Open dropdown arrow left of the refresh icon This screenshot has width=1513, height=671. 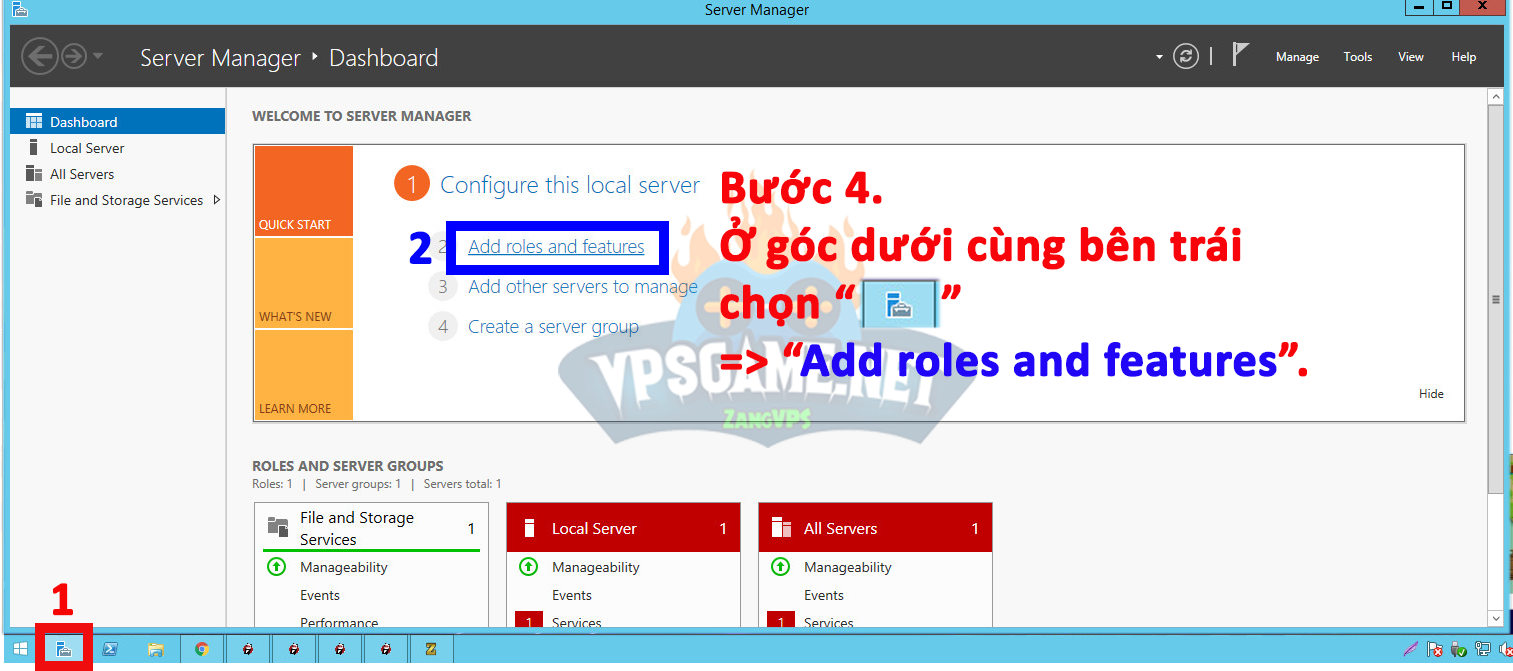(1159, 57)
